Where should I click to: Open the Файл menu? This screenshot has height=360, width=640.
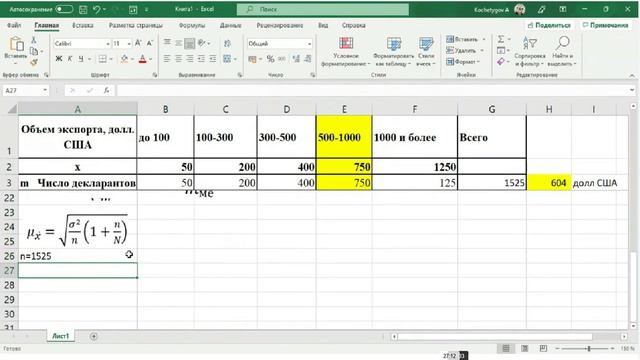coord(14,25)
